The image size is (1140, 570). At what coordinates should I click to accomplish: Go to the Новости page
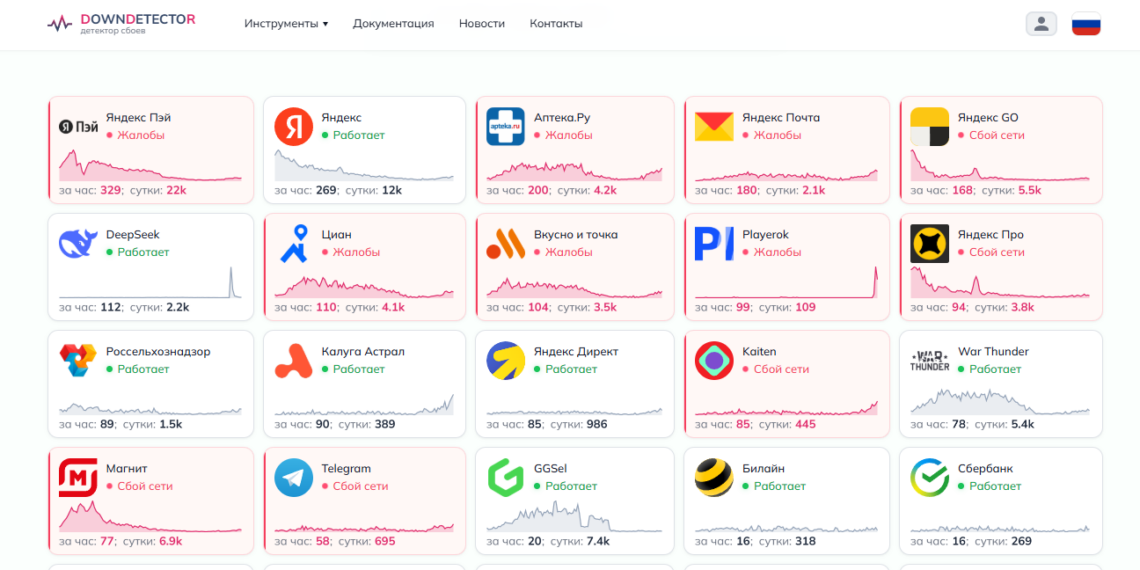click(481, 23)
